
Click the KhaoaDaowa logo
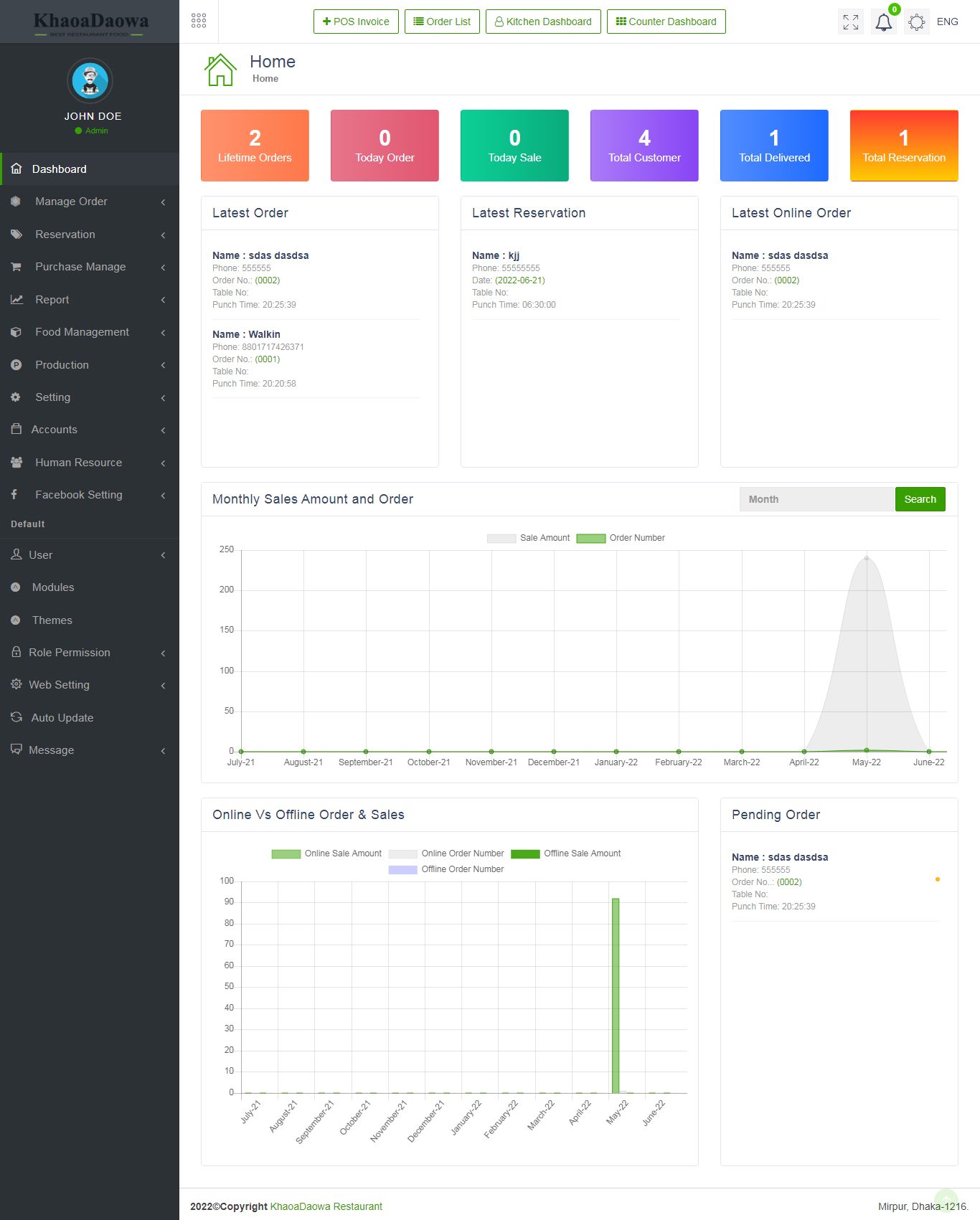(x=90, y=23)
